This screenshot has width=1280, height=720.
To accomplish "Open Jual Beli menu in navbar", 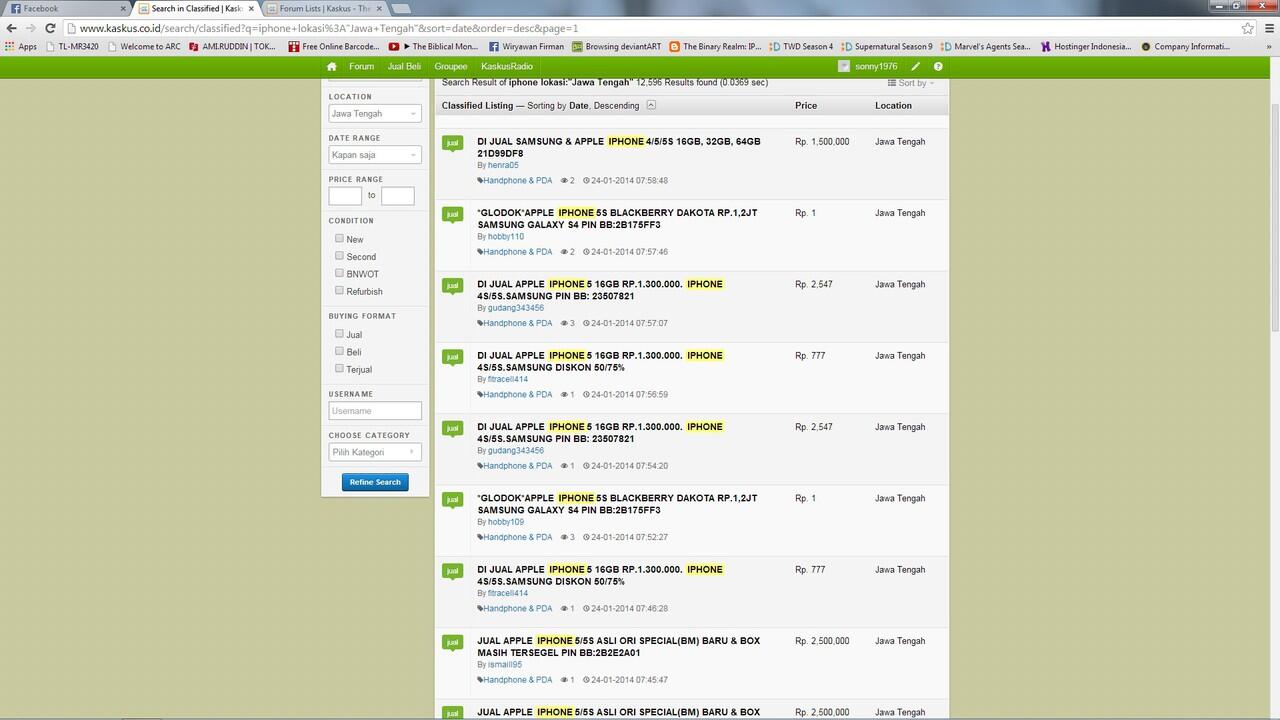I will pyautogui.click(x=404, y=66).
